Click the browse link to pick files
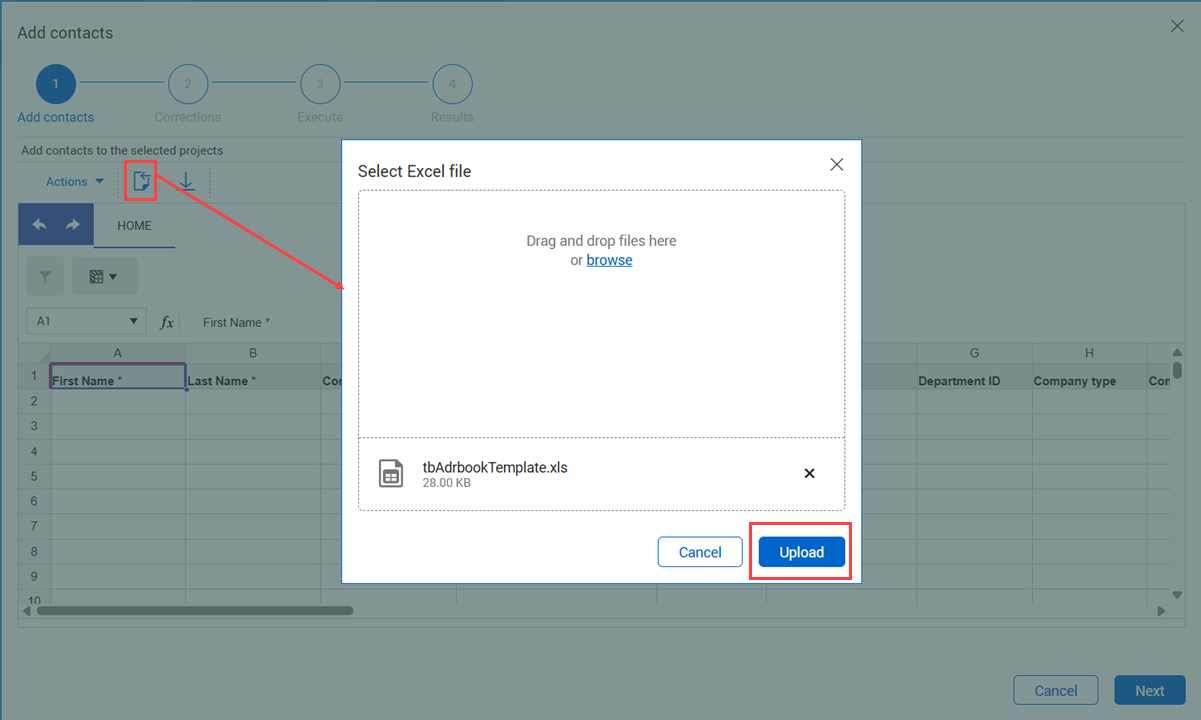 pyautogui.click(x=609, y=260)
